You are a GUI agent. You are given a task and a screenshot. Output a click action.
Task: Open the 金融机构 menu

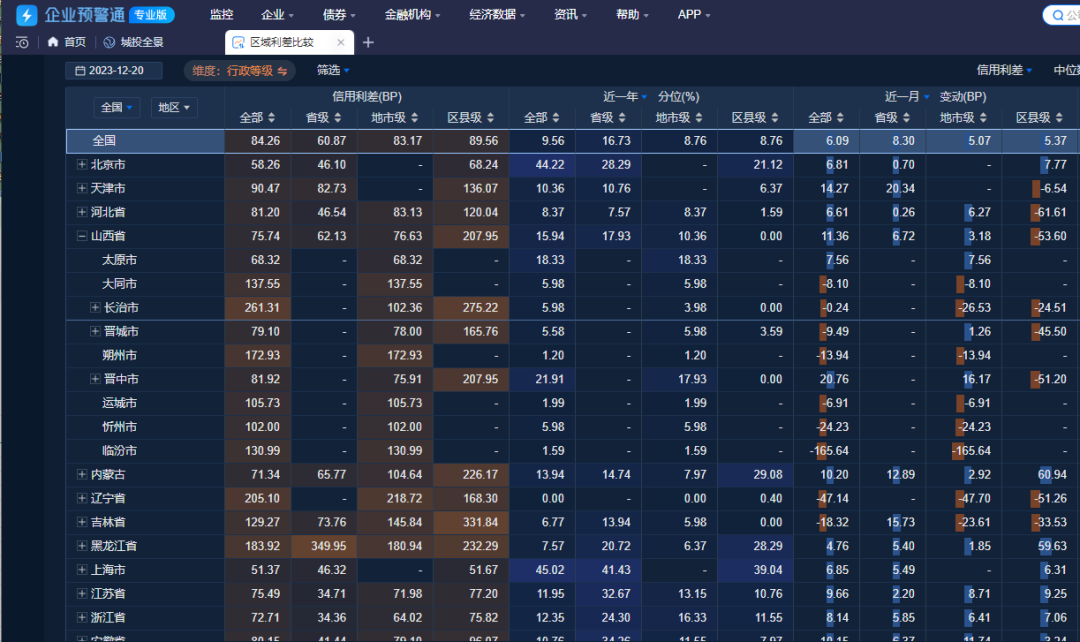(412, 14)
